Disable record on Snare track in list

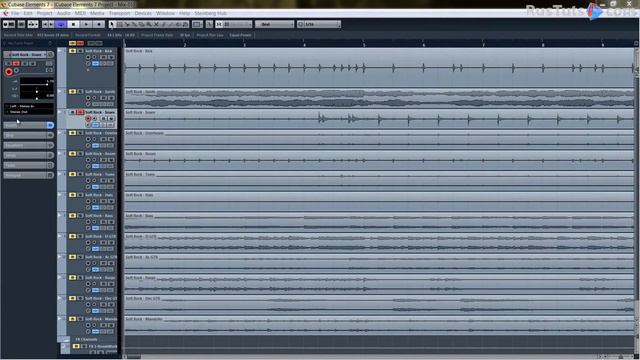(88, 119)
